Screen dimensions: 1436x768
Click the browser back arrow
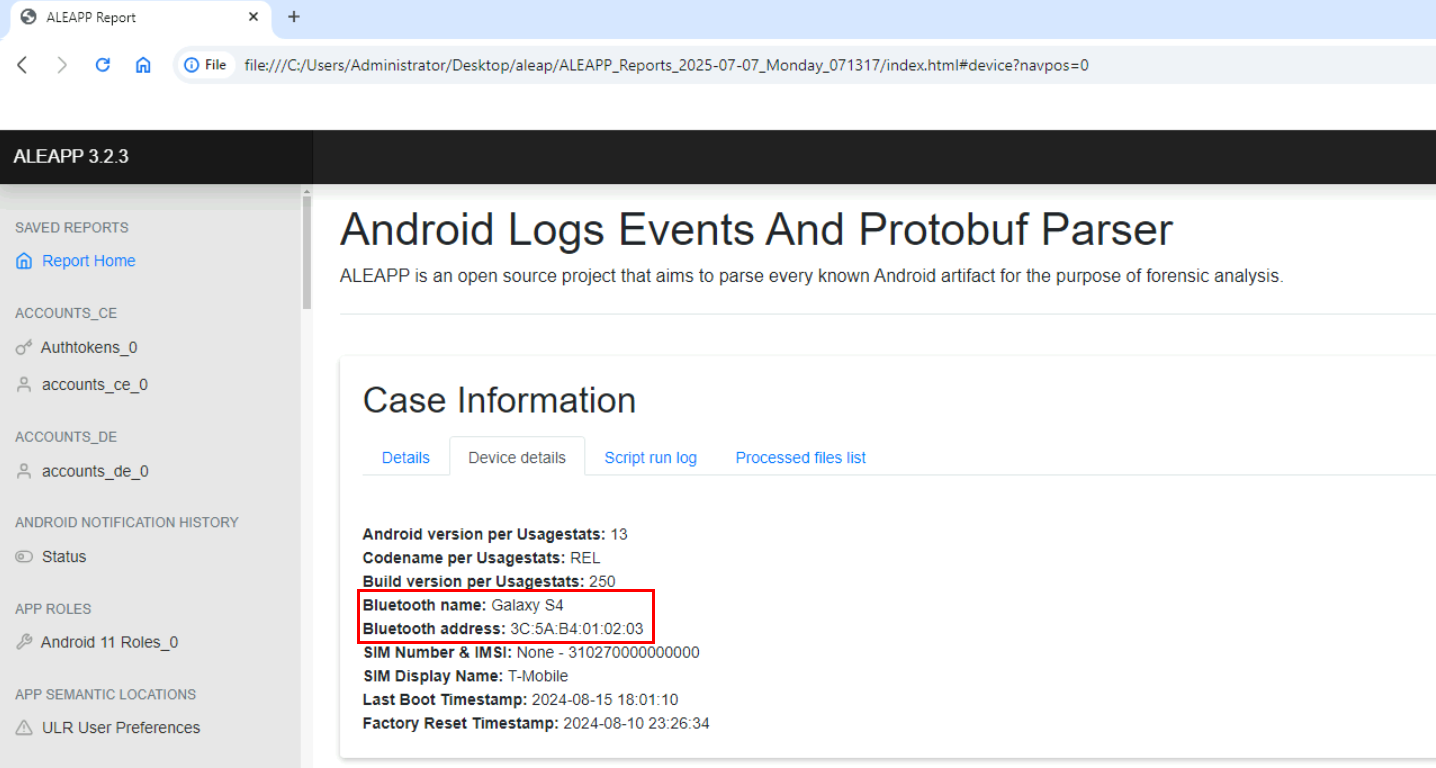pyautogui.click(x=23, y=65)
